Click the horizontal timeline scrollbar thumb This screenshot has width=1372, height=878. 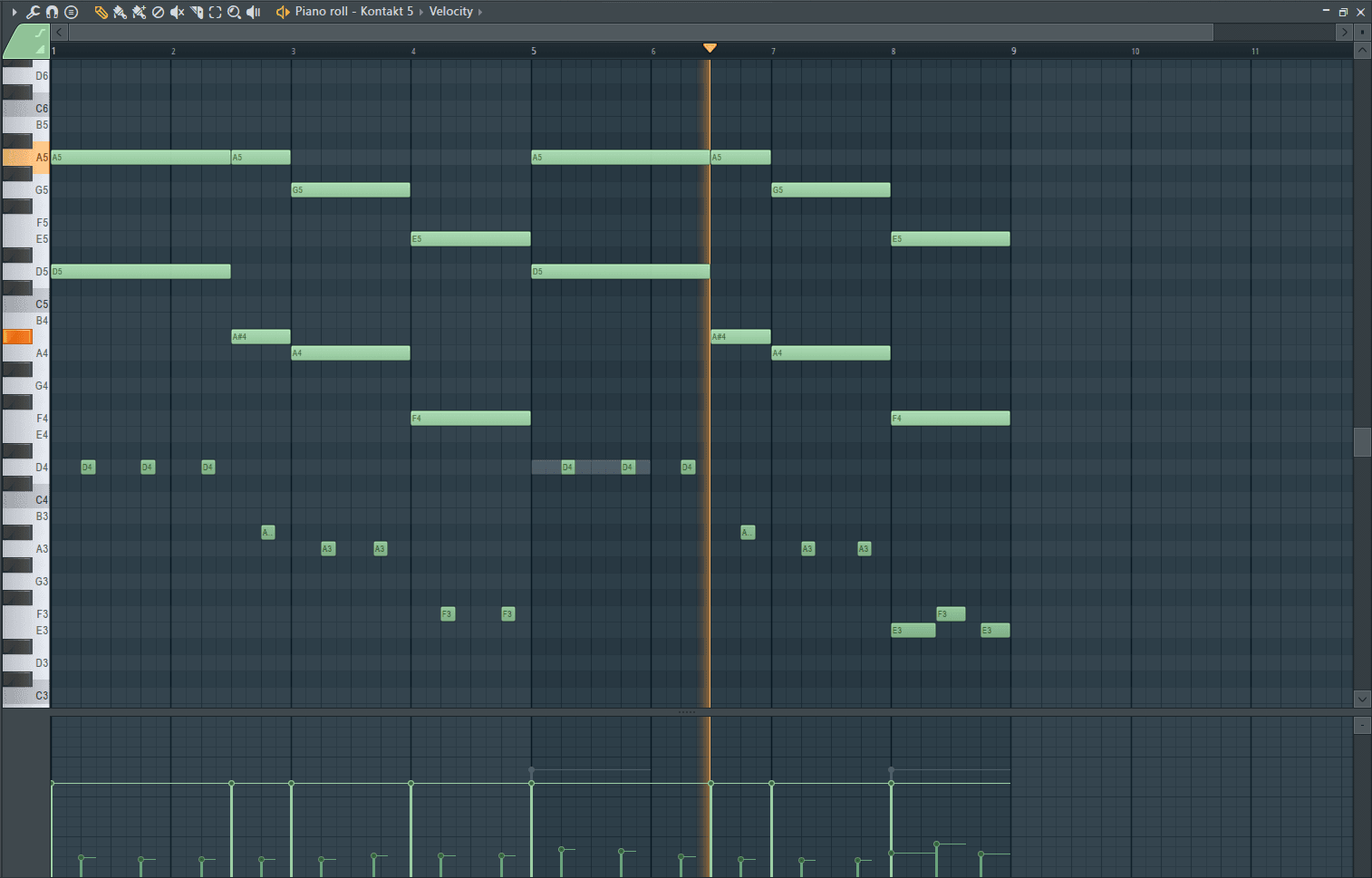coord(641,32)
